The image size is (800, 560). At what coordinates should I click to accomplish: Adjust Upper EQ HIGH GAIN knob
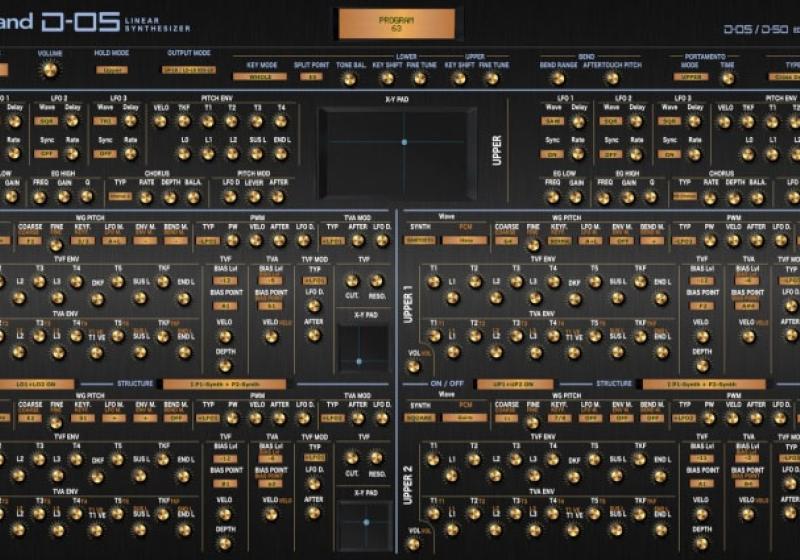628,197
